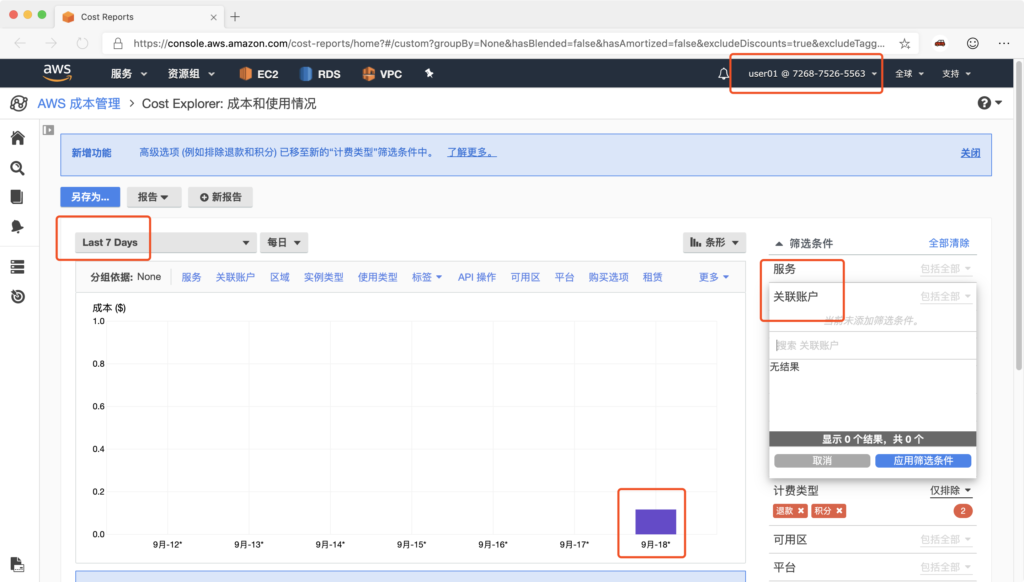Toggle the side panel collapse icon

click(x=48, y=130)
